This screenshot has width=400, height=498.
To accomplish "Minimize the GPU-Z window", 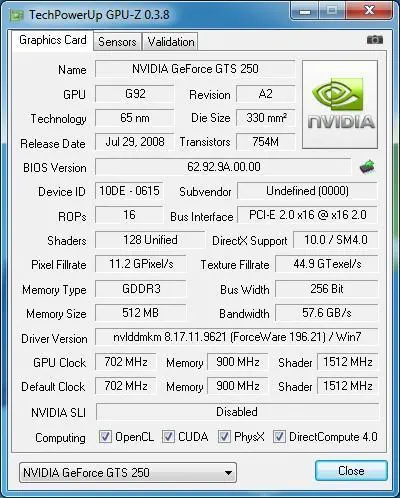I will click(305, 11).
